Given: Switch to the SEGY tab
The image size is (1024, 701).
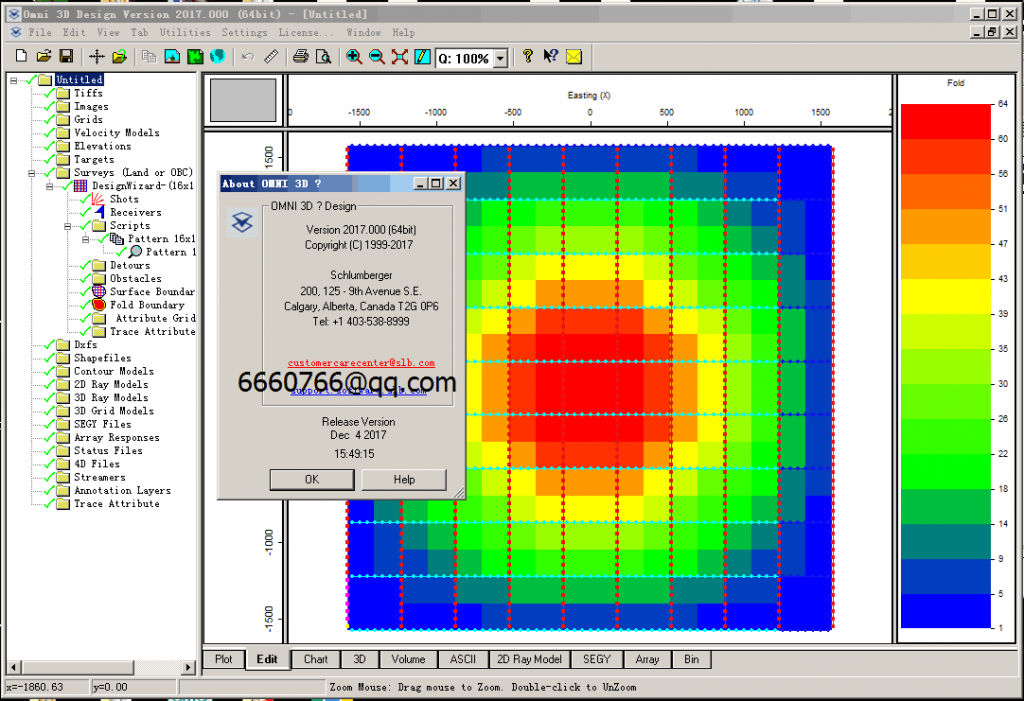Looking at the screenshot, I should click(596, 659).
